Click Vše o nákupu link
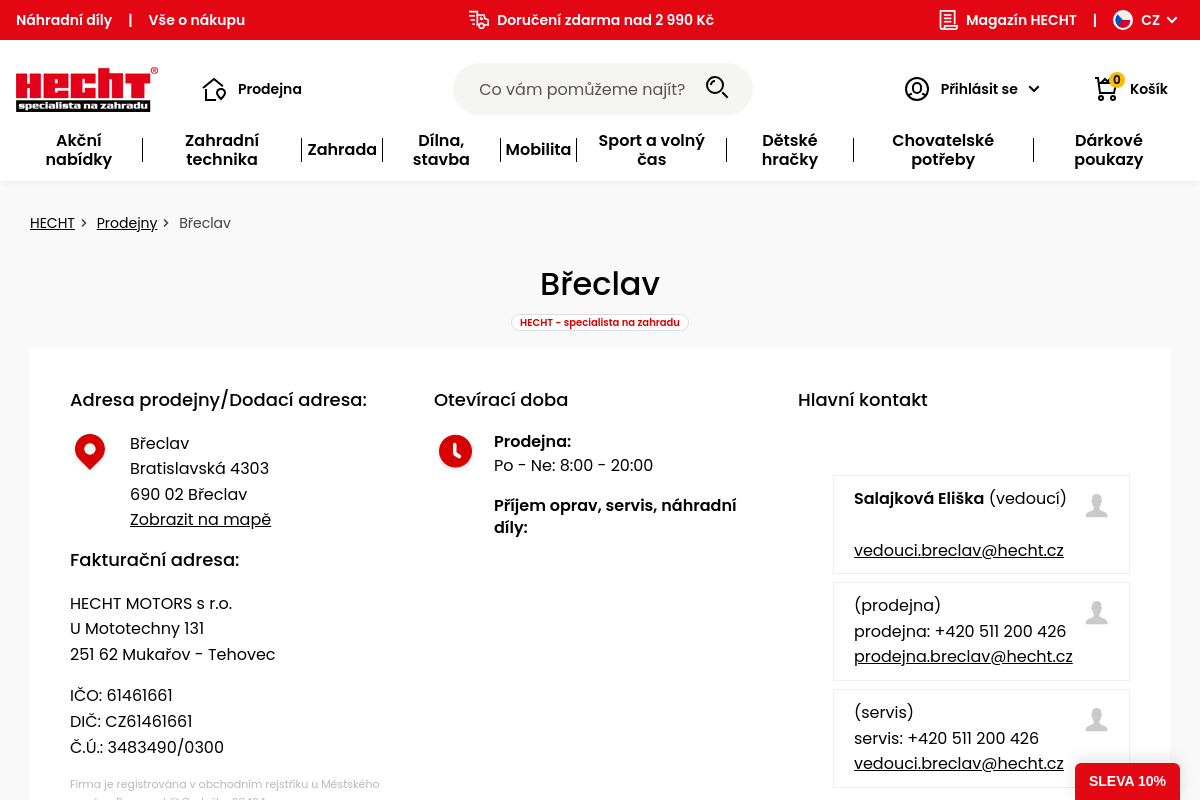 pyautogui.click(x=197, y=20)
